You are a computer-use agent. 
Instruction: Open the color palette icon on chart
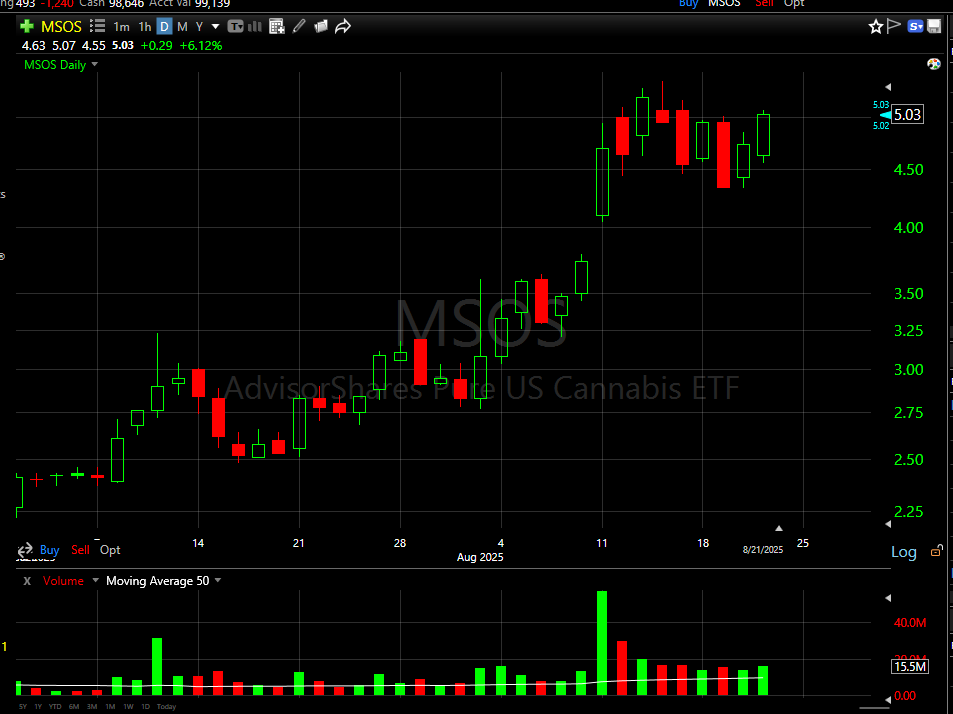(934, 64)
